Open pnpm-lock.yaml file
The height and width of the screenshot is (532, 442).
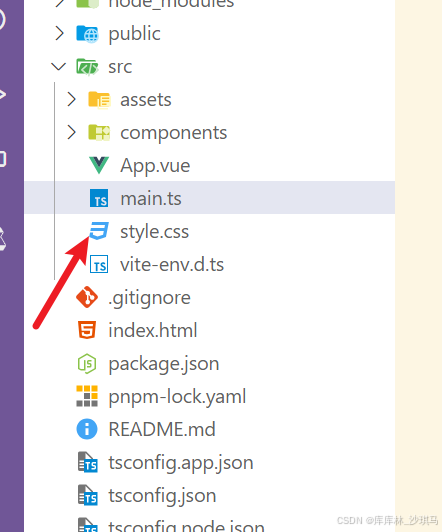[x=177, y=397]
